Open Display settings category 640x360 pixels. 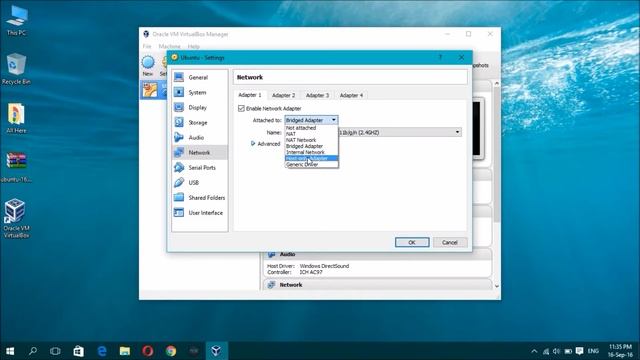[x=199, y=108]
